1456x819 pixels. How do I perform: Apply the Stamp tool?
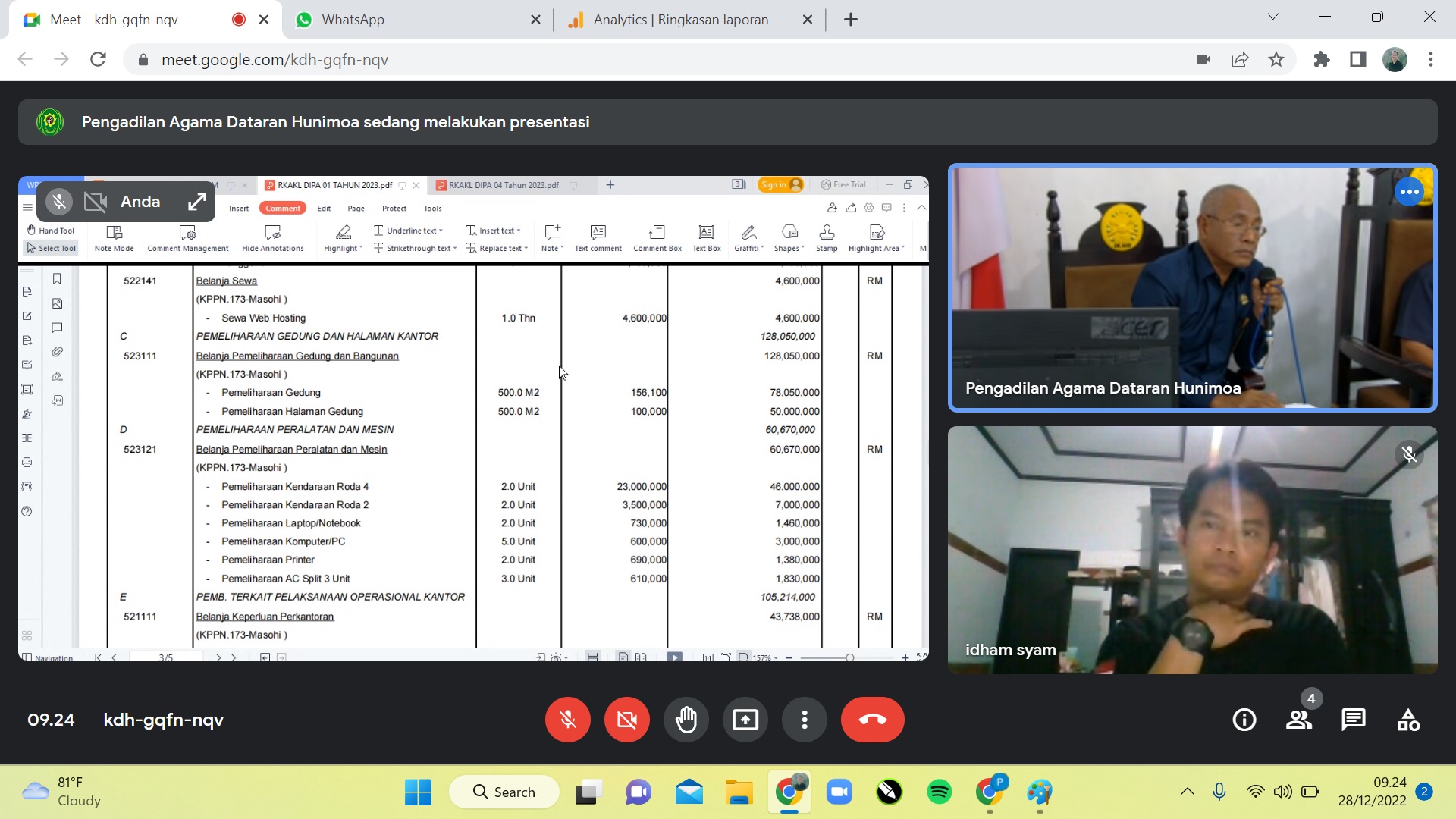pos(826,237)
